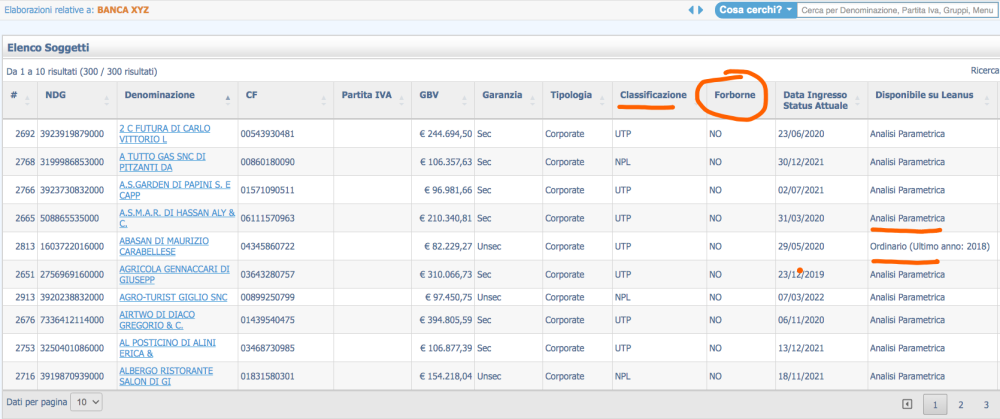Sort by CF column arrows
The width and height of the screenshot is (1000, 419).
pyautogui.click(x=322, y=96)
